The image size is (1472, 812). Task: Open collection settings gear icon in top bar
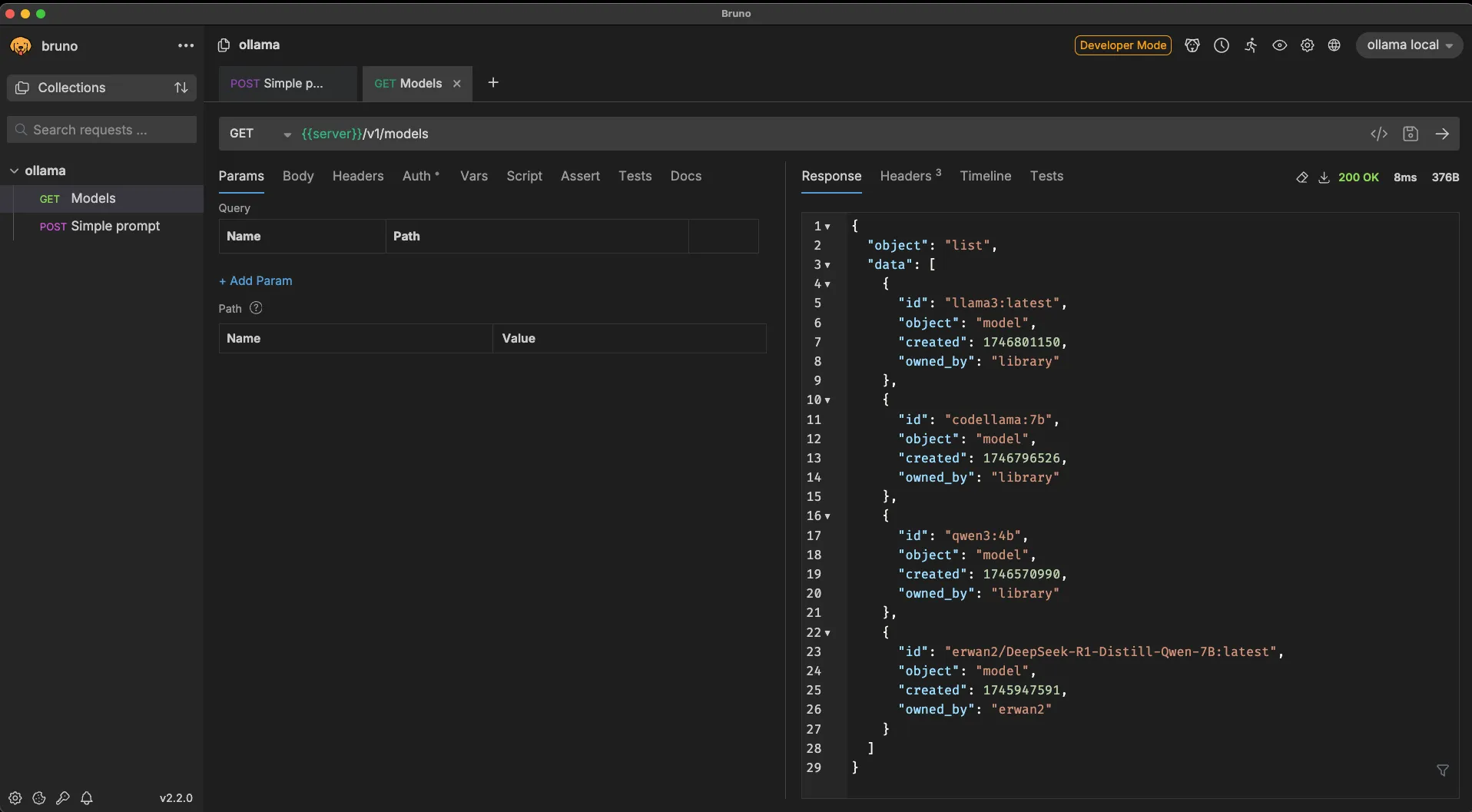(1308, 45)
